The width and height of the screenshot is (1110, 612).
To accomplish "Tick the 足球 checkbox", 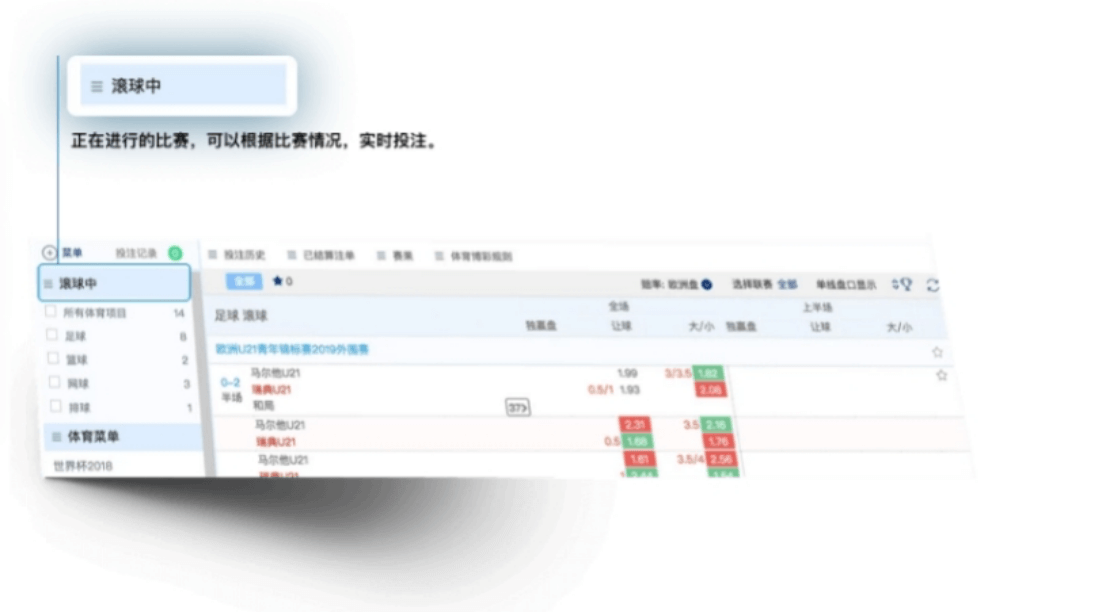I will click(x=52, y=336).
